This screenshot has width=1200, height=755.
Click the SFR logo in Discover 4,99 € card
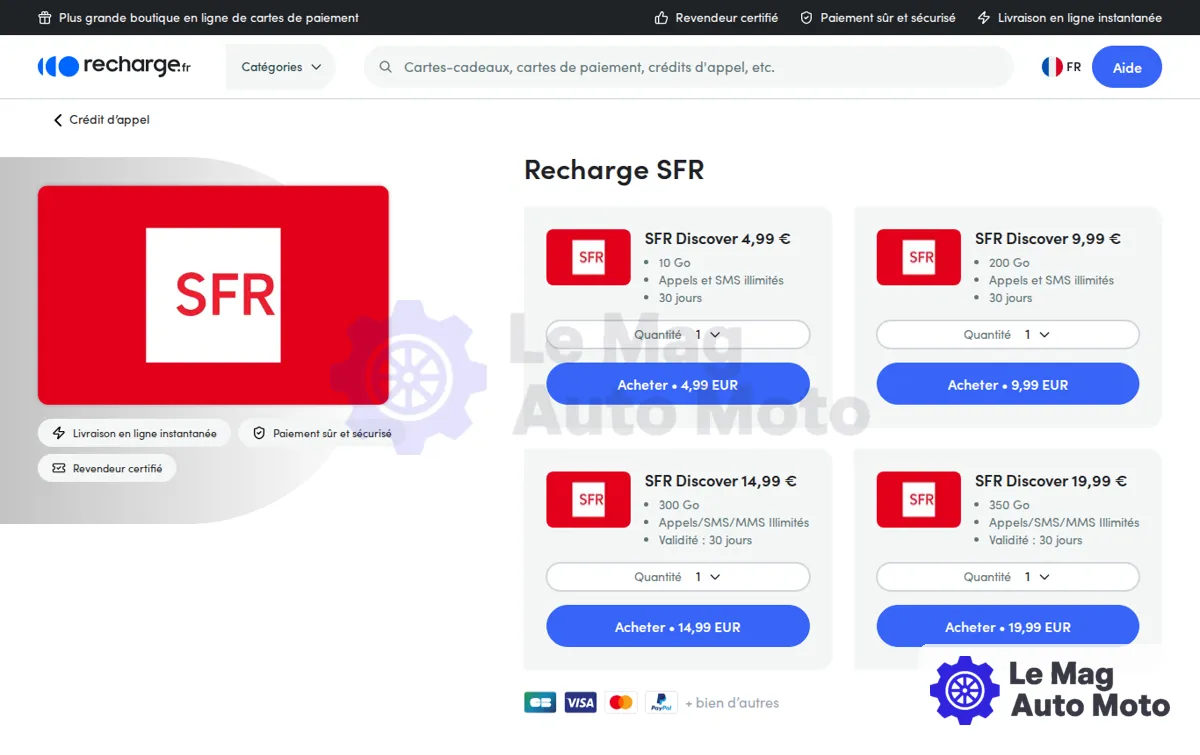click(588, 257)
